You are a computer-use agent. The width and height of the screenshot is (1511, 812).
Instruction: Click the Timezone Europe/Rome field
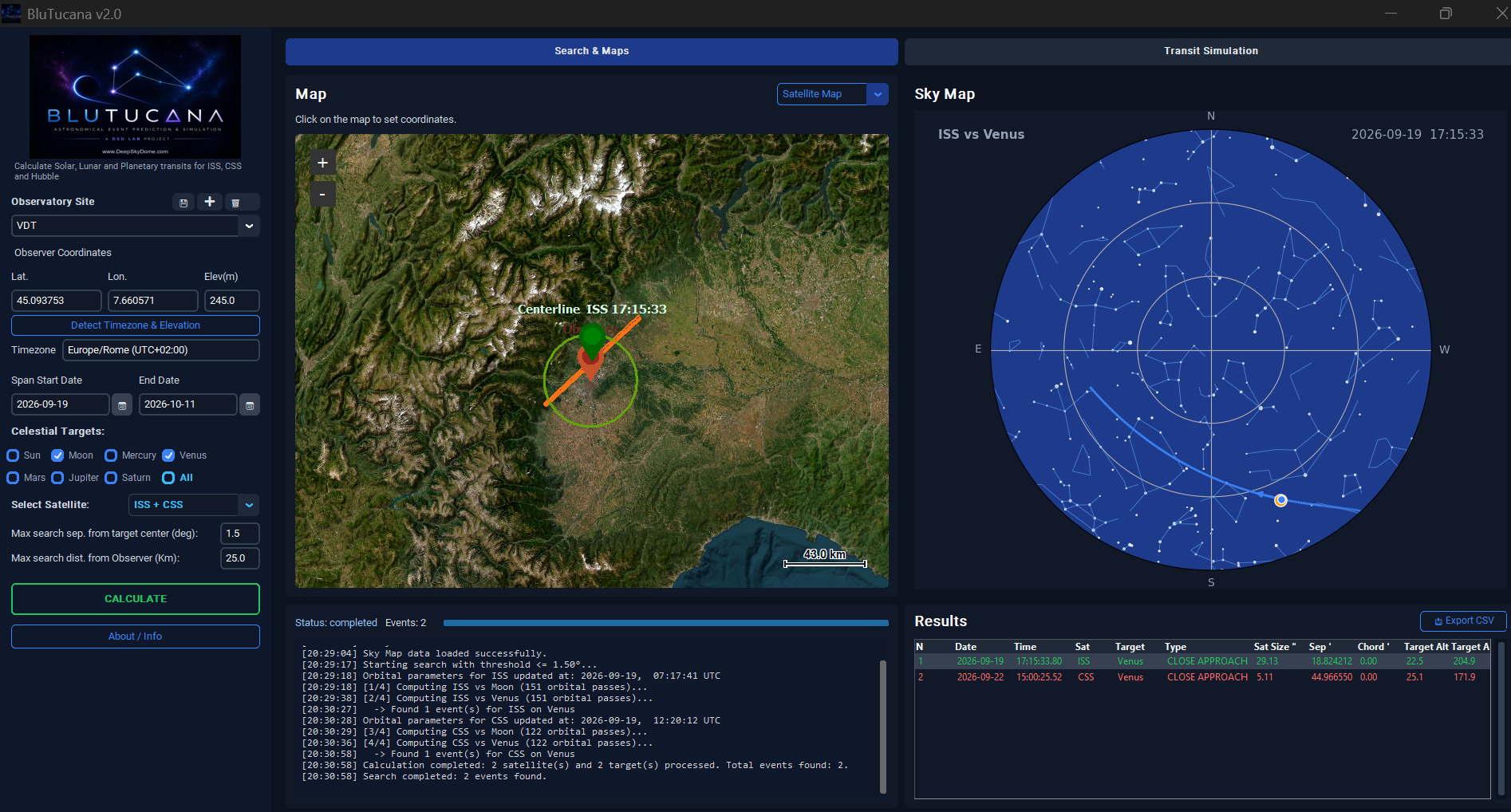tap(161, 350)
